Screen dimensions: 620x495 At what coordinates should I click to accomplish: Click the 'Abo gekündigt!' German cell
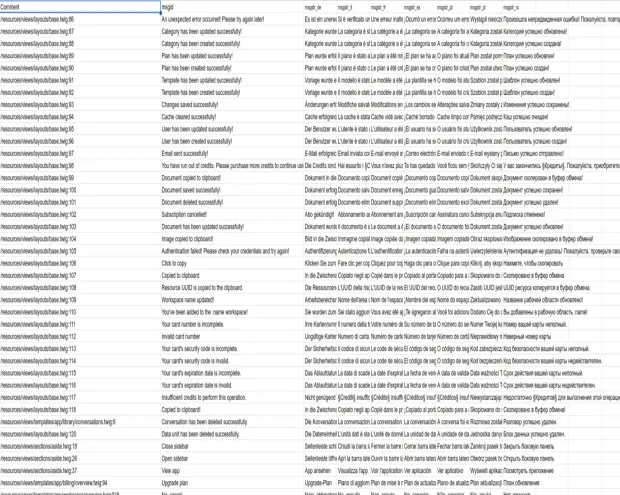pos(320,215)
